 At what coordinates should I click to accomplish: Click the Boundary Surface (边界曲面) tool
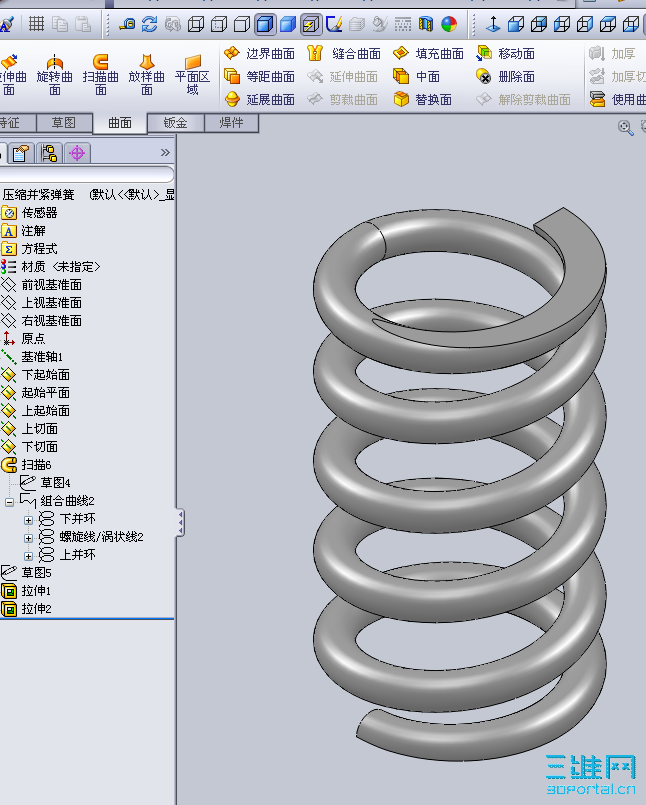259,53
